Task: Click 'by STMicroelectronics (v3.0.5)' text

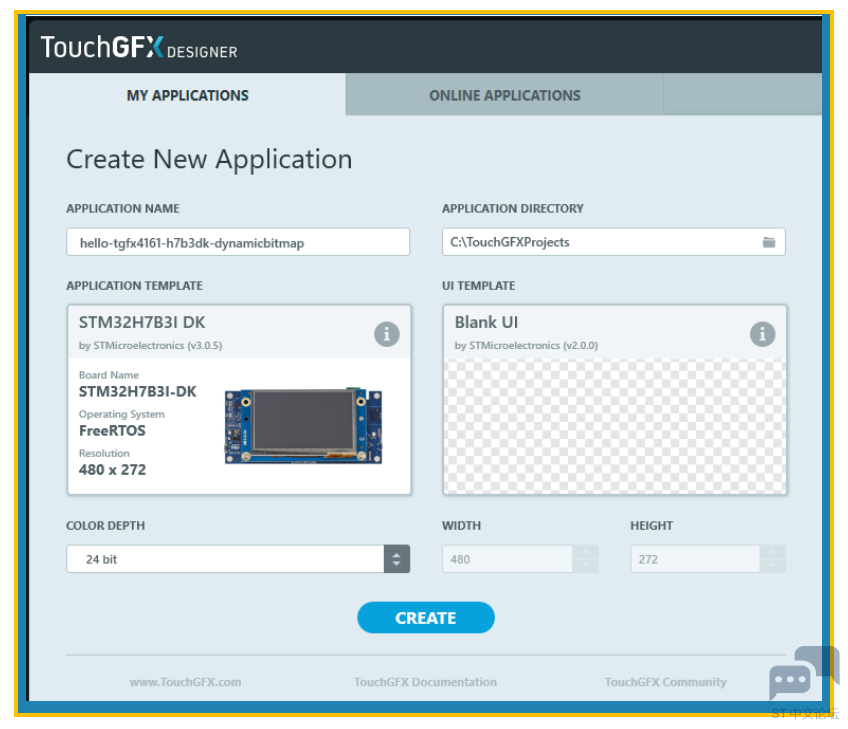Action: click(150, 346)
